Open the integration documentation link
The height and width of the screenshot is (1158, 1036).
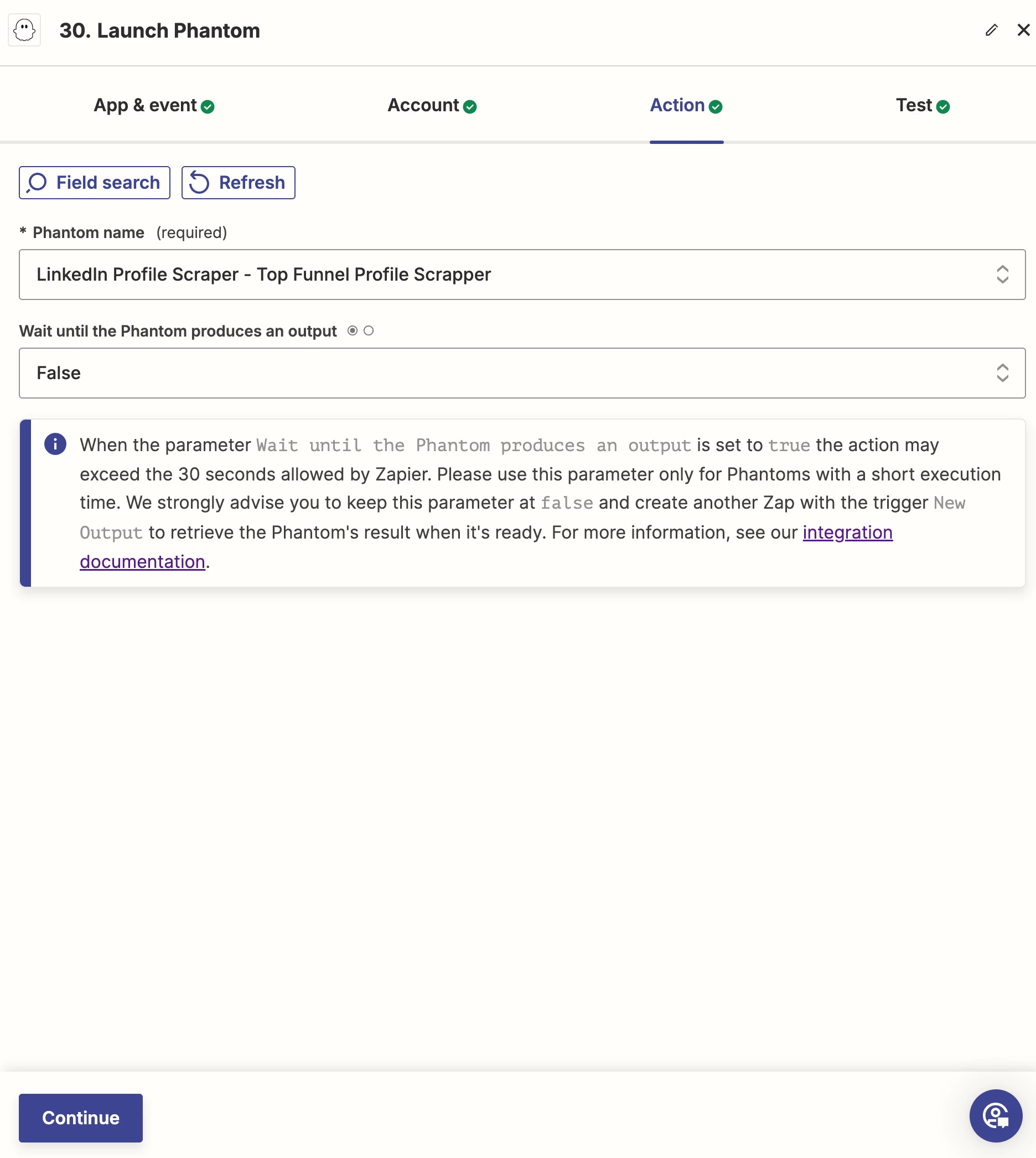click(847, 533)
